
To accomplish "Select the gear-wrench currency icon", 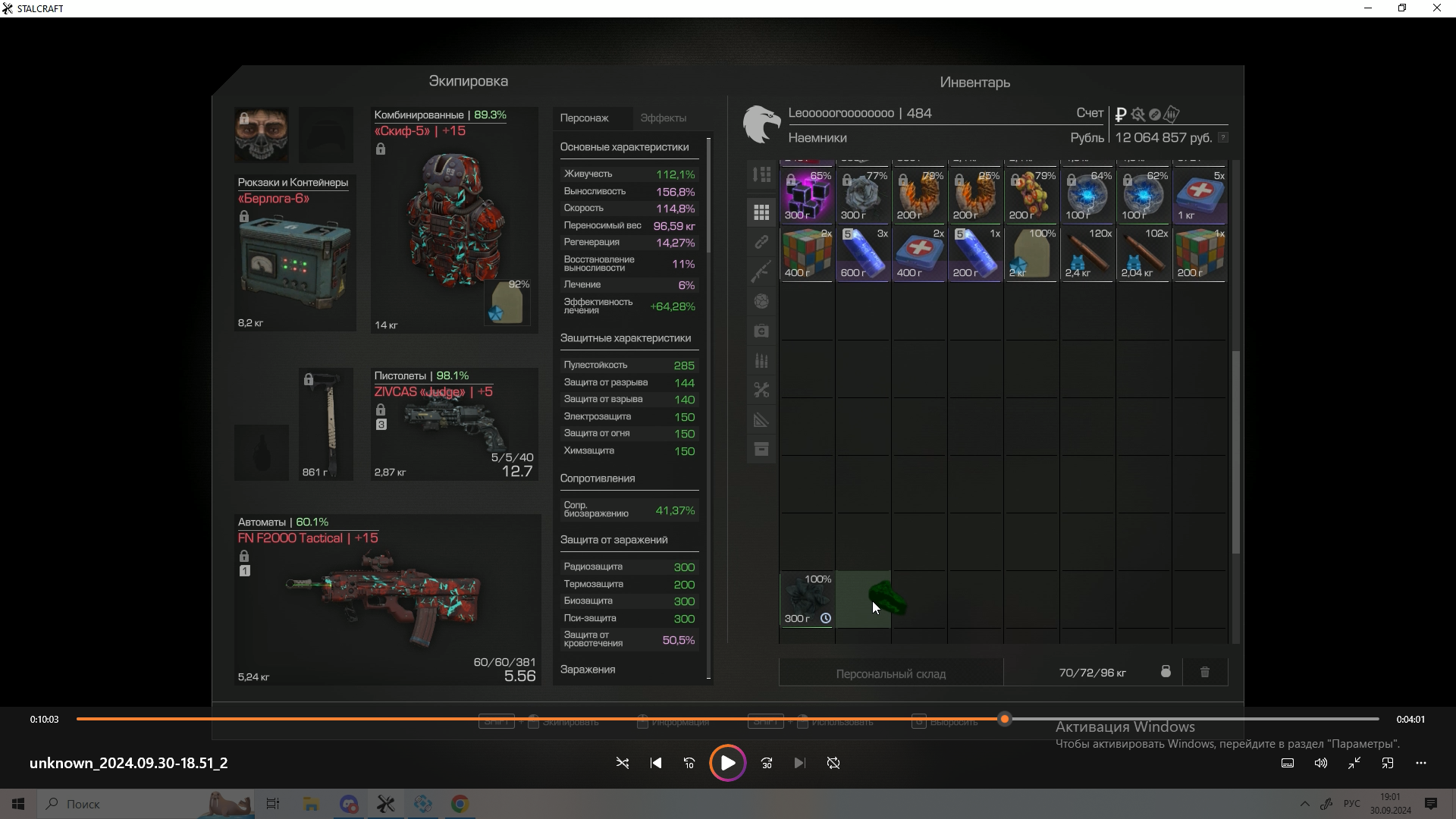I will coord(1137,115).
